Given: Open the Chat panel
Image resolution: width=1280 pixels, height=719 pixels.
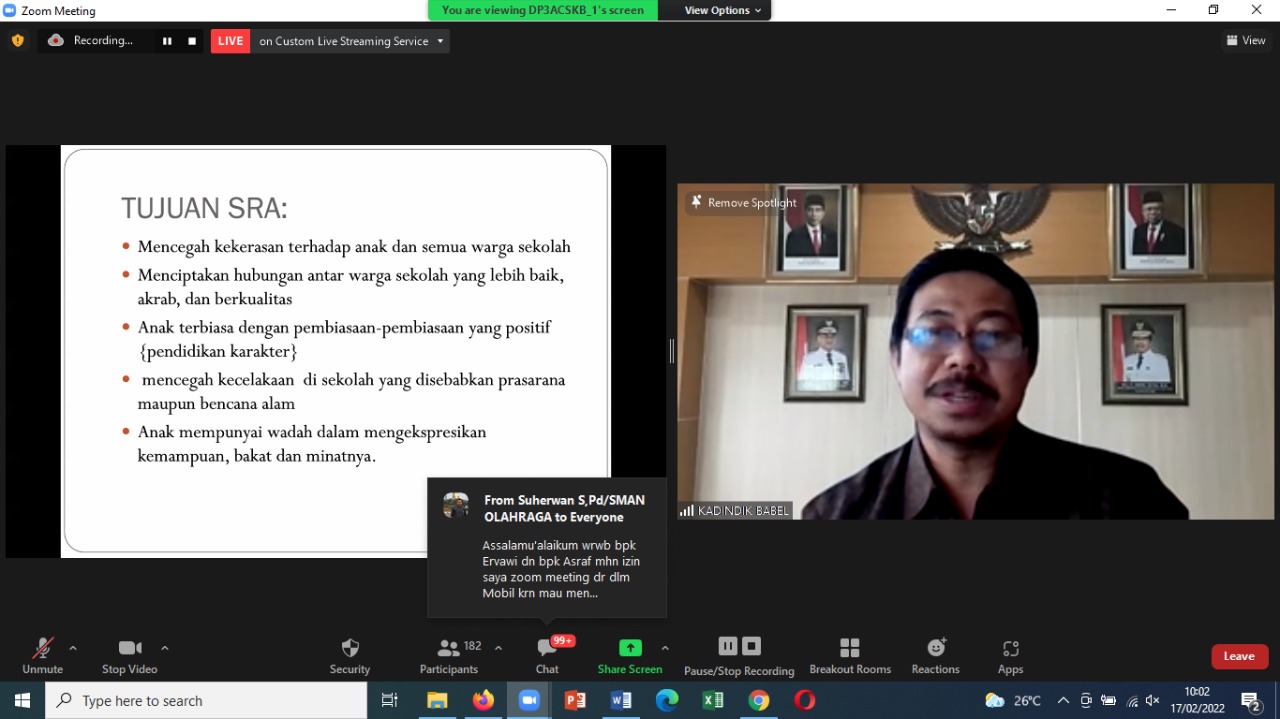Looking at the screenshot, I should tap(547, 656).
